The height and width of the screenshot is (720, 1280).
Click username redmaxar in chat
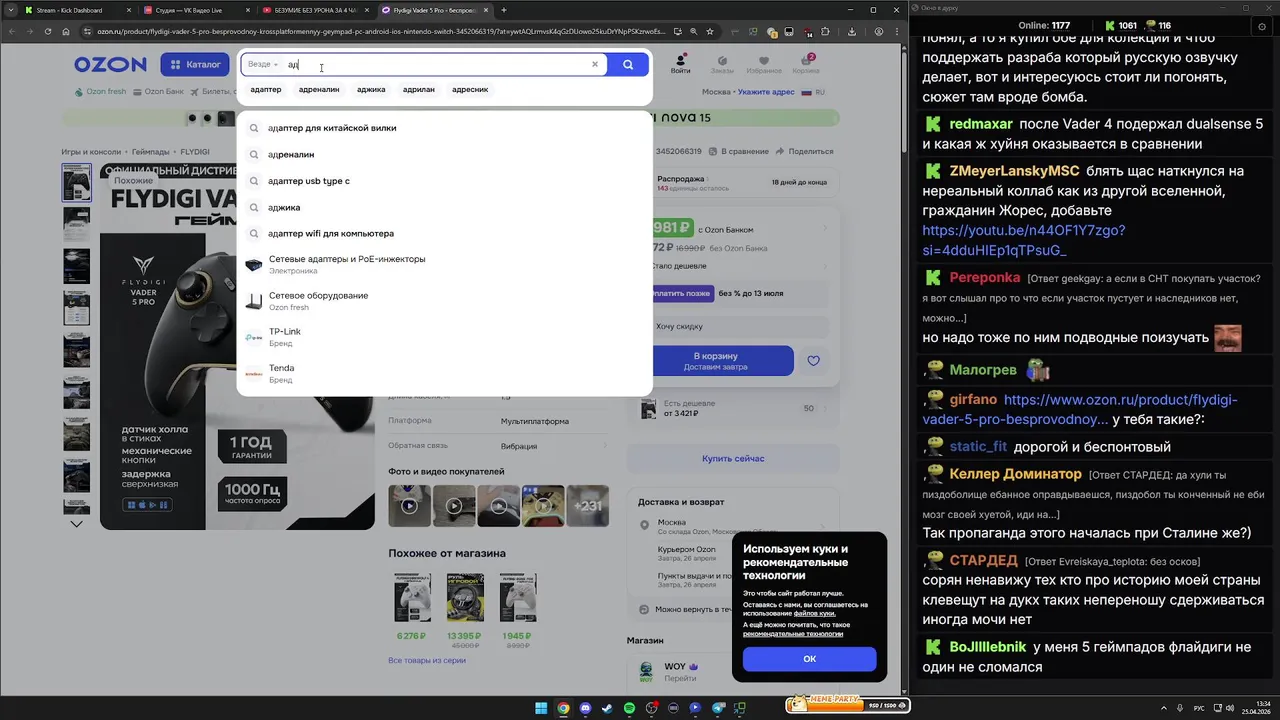click(982, 124)
